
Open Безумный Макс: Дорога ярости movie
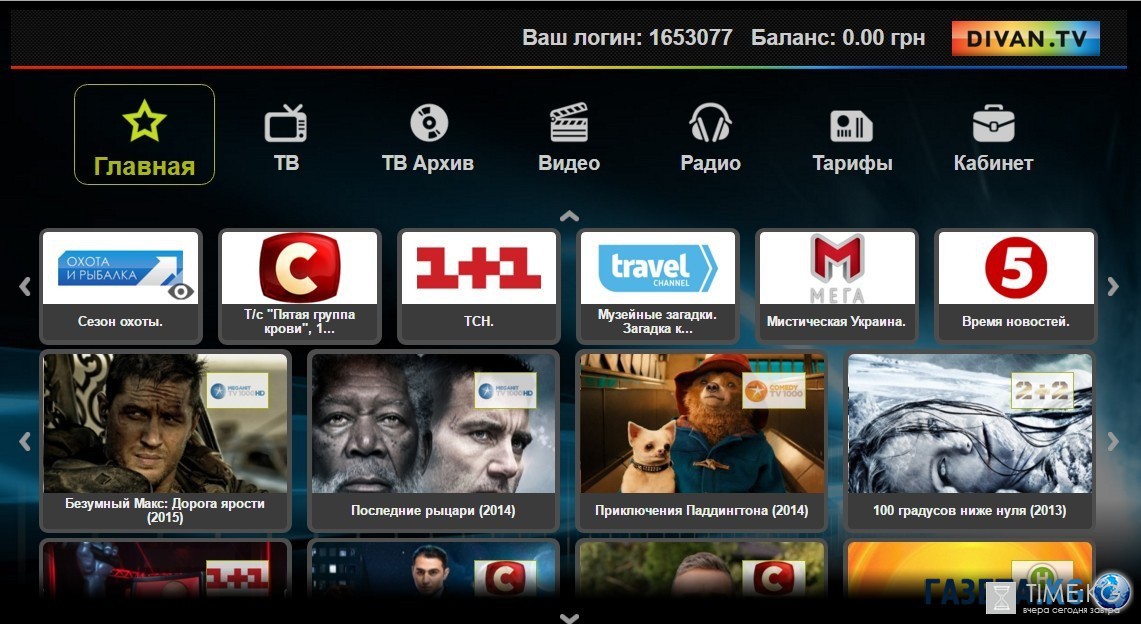(x=165, y=440)
